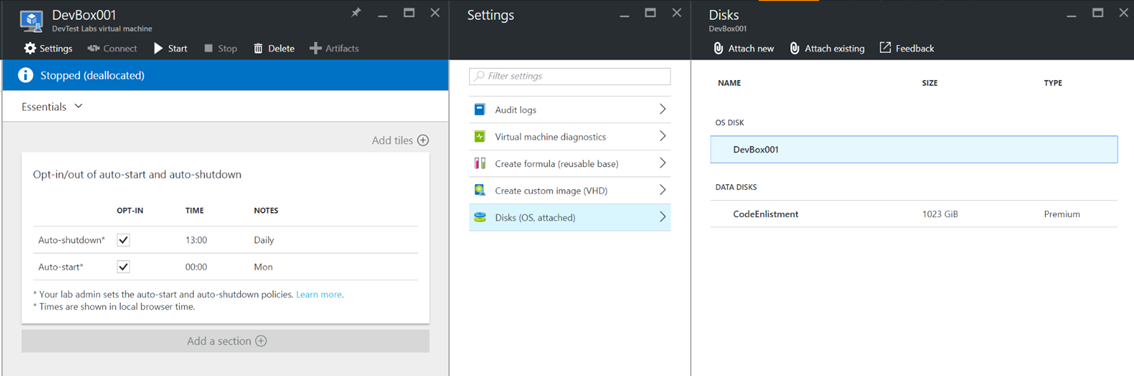Image resolution: width=1134 pixels, height=376 pixels.
Task: Collapse the Essentials section
Action: [52, 106]
